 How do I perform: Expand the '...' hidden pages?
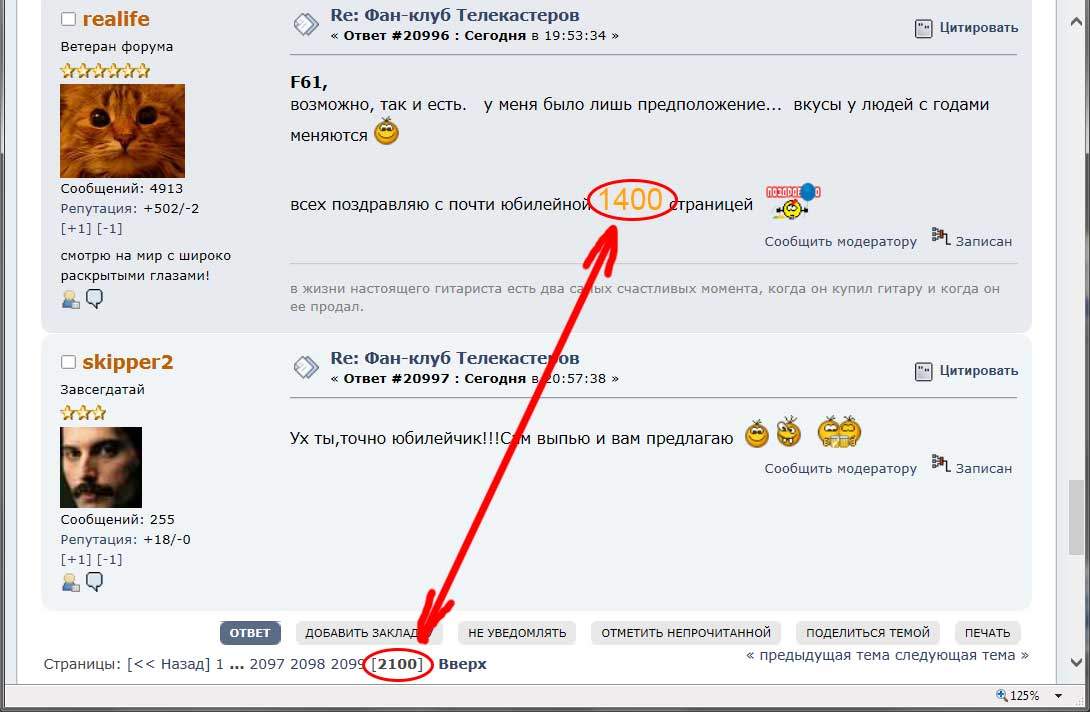click(x=236, y=665)
